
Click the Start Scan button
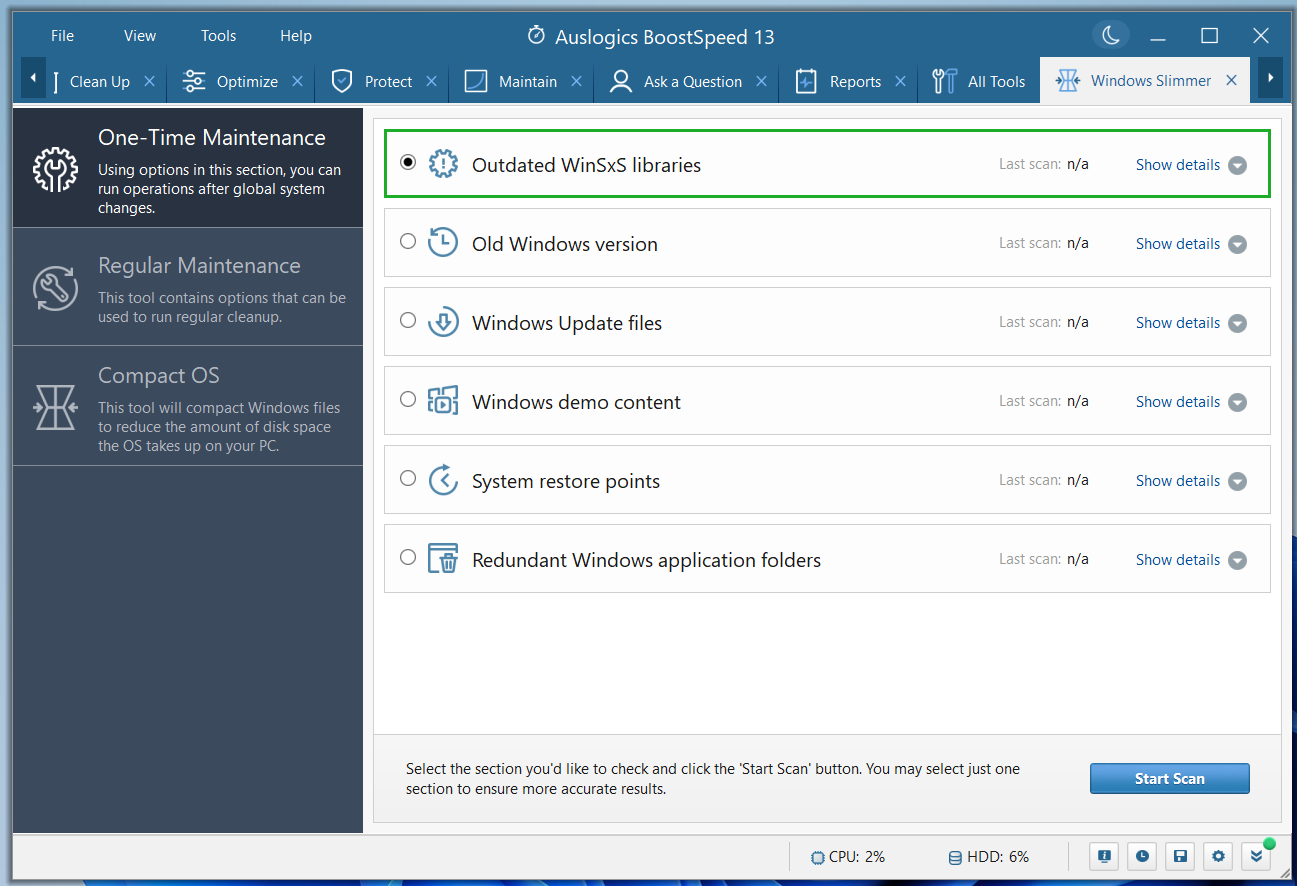[1170, 778]
